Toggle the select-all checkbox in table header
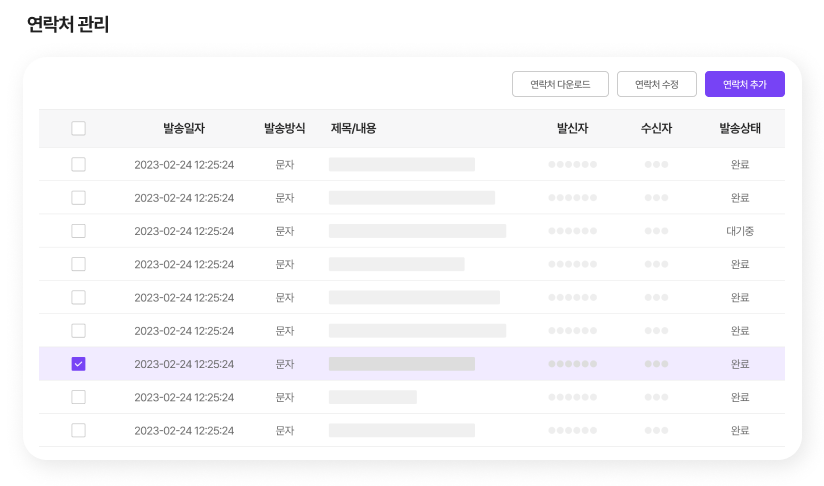 pyautogui.click(x=79, y=128)
